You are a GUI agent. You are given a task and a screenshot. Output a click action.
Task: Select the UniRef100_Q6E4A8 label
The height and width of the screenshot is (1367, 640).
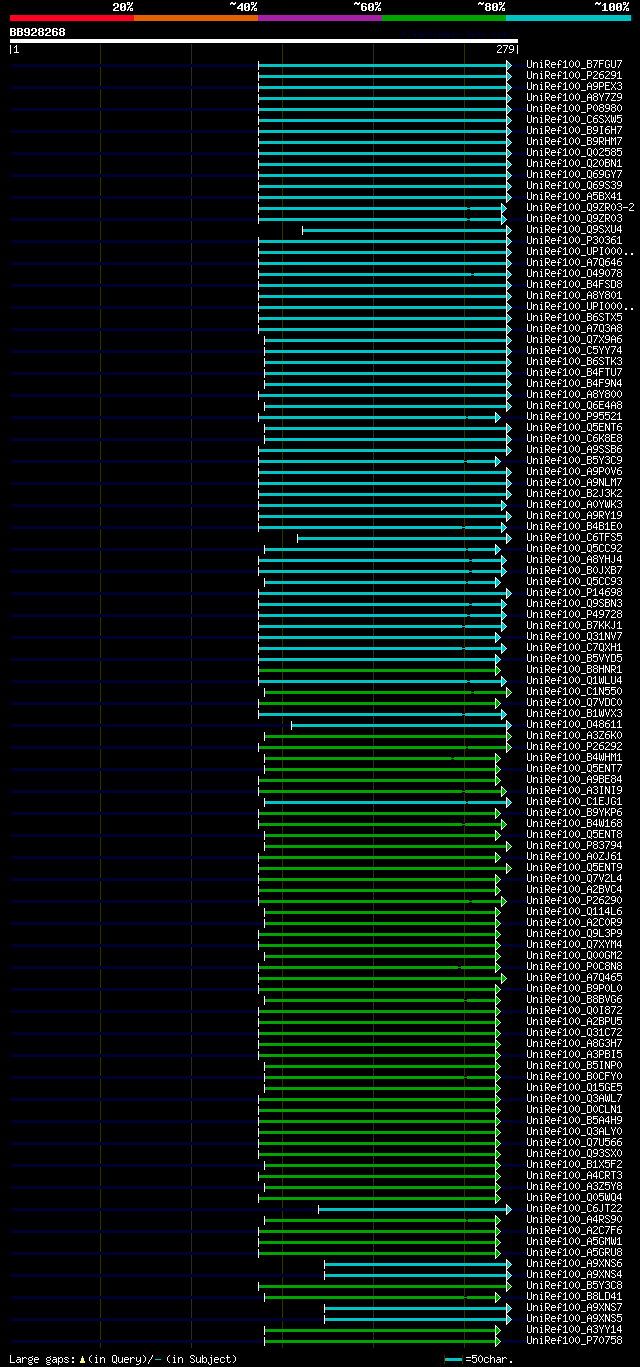click(574, 405)
